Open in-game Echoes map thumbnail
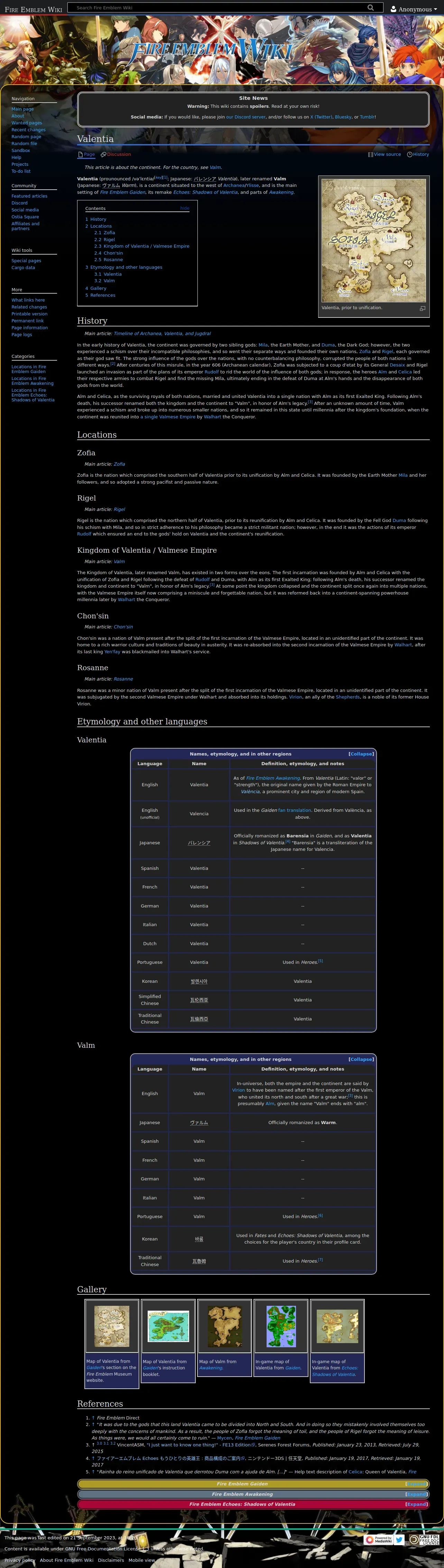Screen dimensions: 444x1568 pyautogui.click(x=337, y=1327)
